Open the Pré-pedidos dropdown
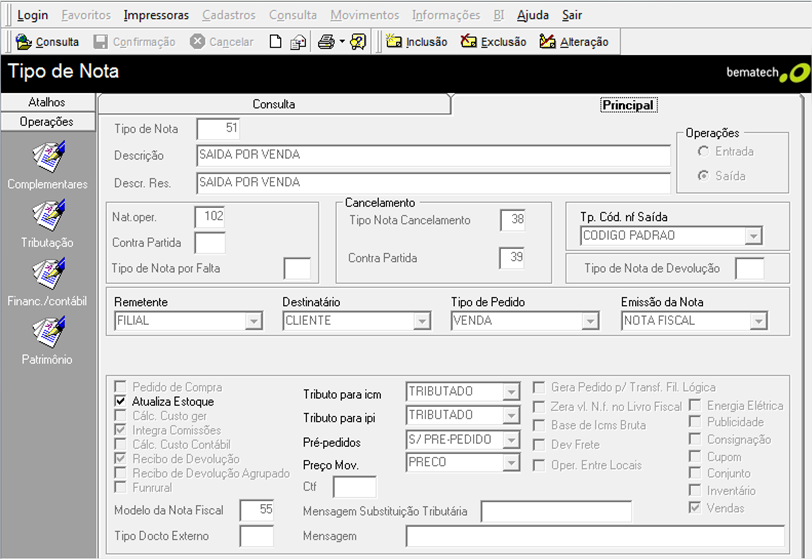 (x=511, y=440)
